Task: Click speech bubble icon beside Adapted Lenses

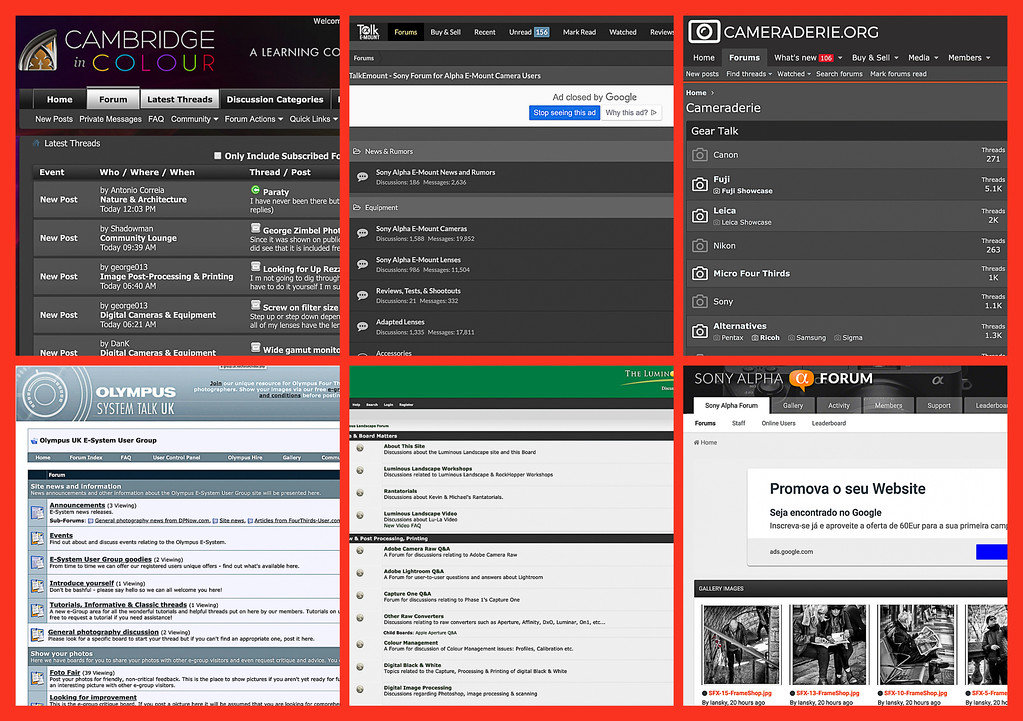Action: (362, 327)
